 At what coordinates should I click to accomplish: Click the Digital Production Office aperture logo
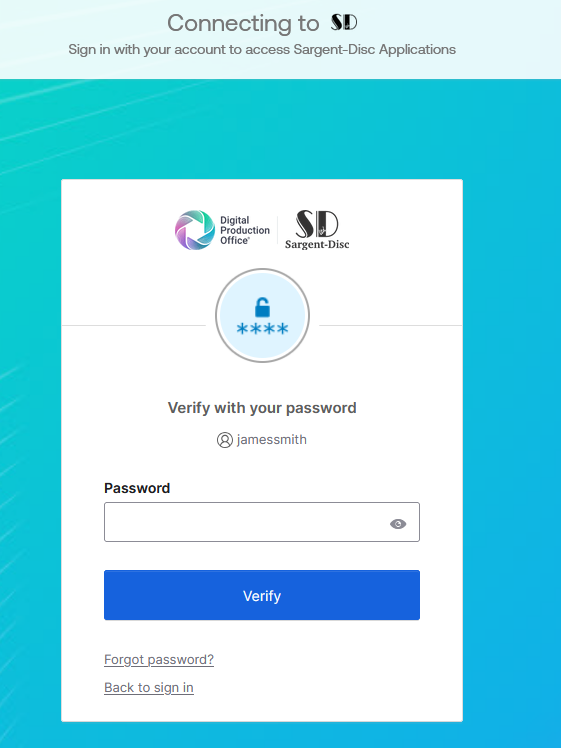click(195, 230)
